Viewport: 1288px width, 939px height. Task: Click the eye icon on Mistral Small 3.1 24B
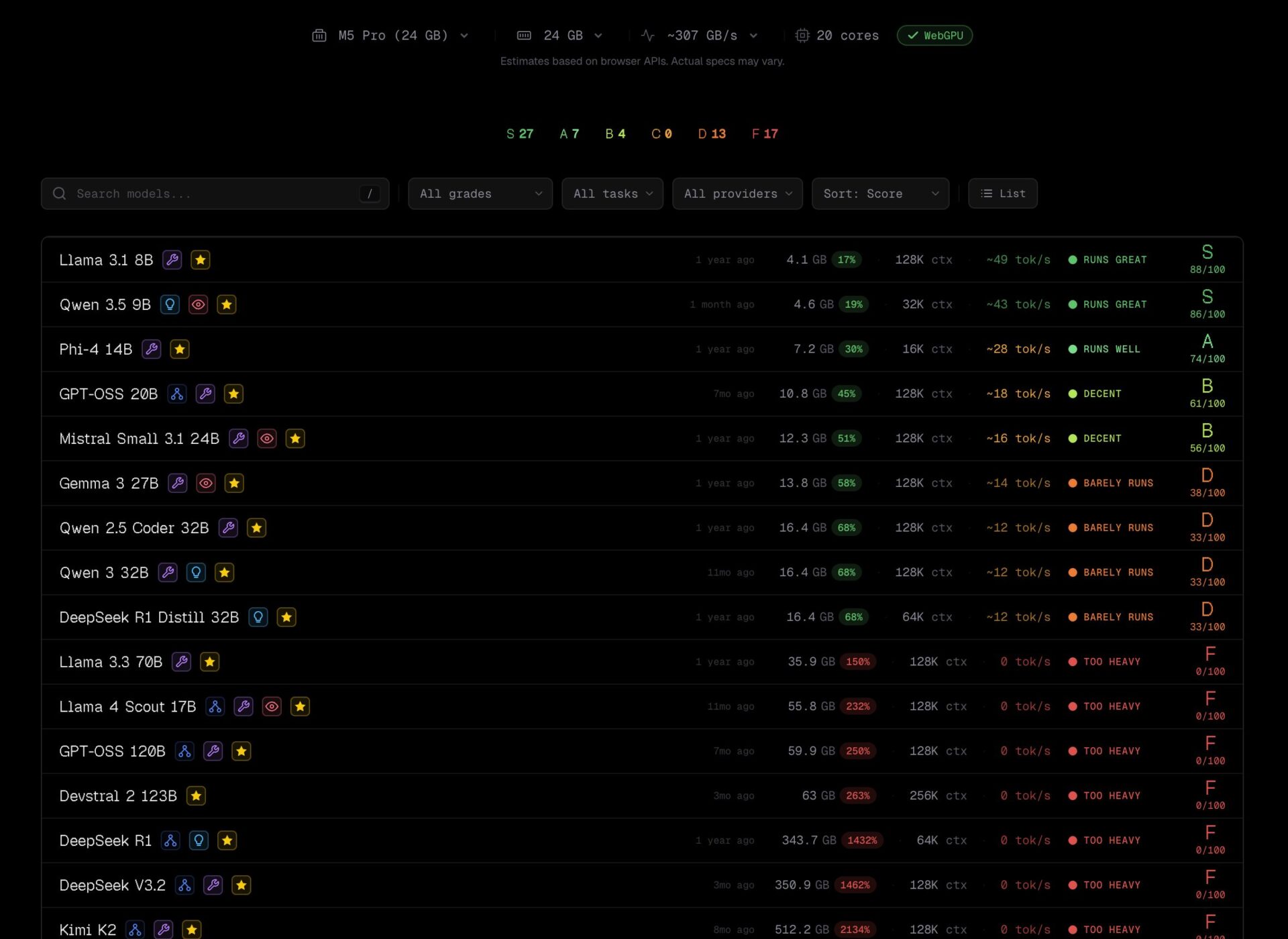[267, 439]
